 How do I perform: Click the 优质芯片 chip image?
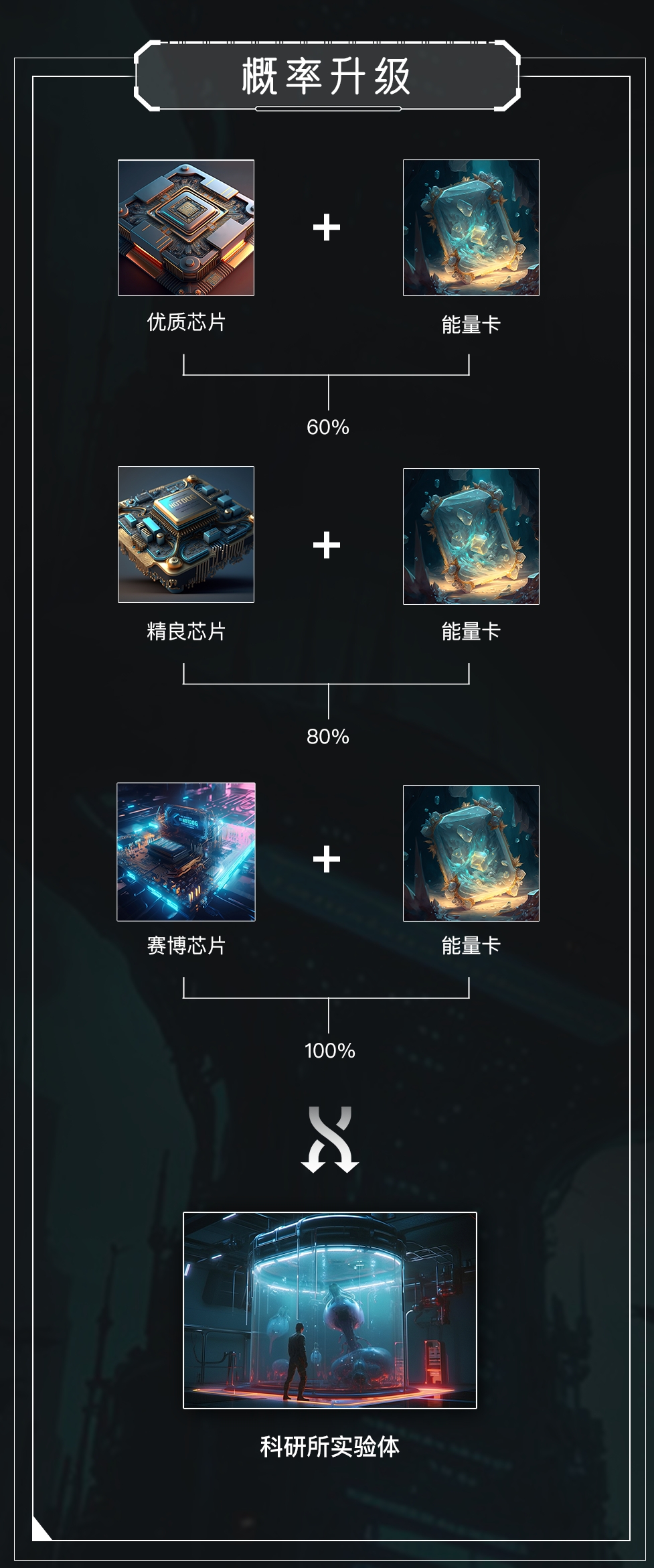[x=186, y=228]
